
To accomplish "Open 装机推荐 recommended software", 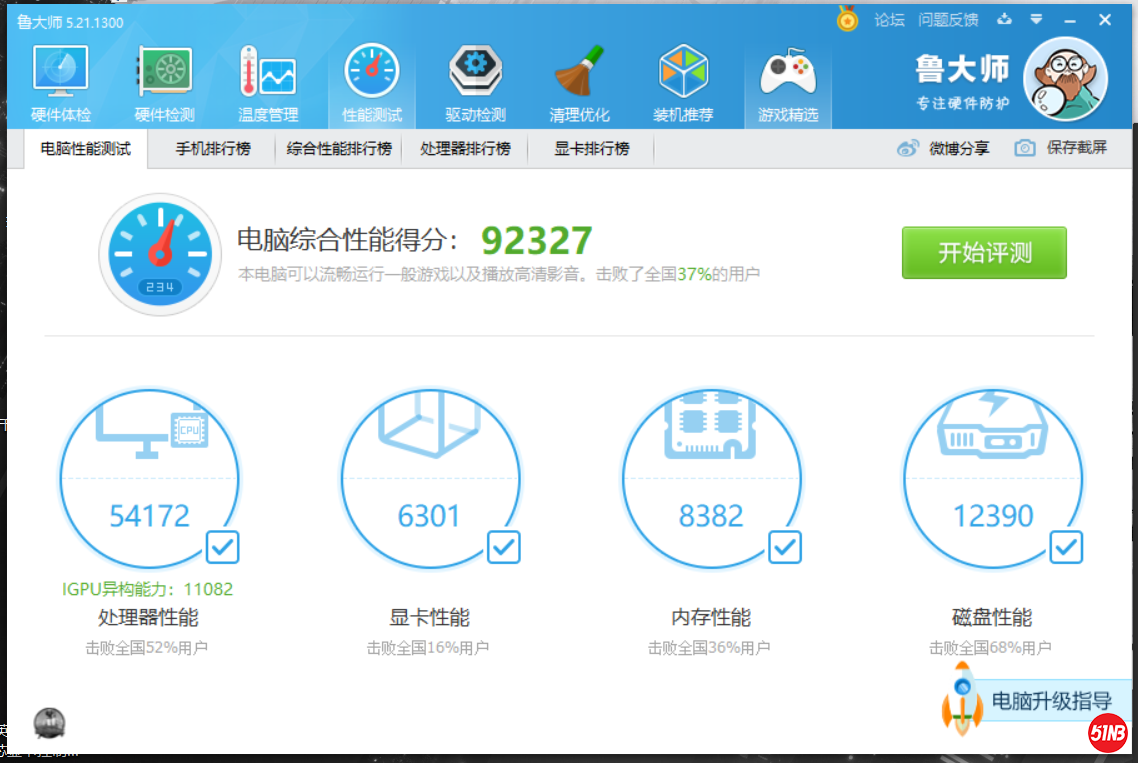I will [683, 84].
